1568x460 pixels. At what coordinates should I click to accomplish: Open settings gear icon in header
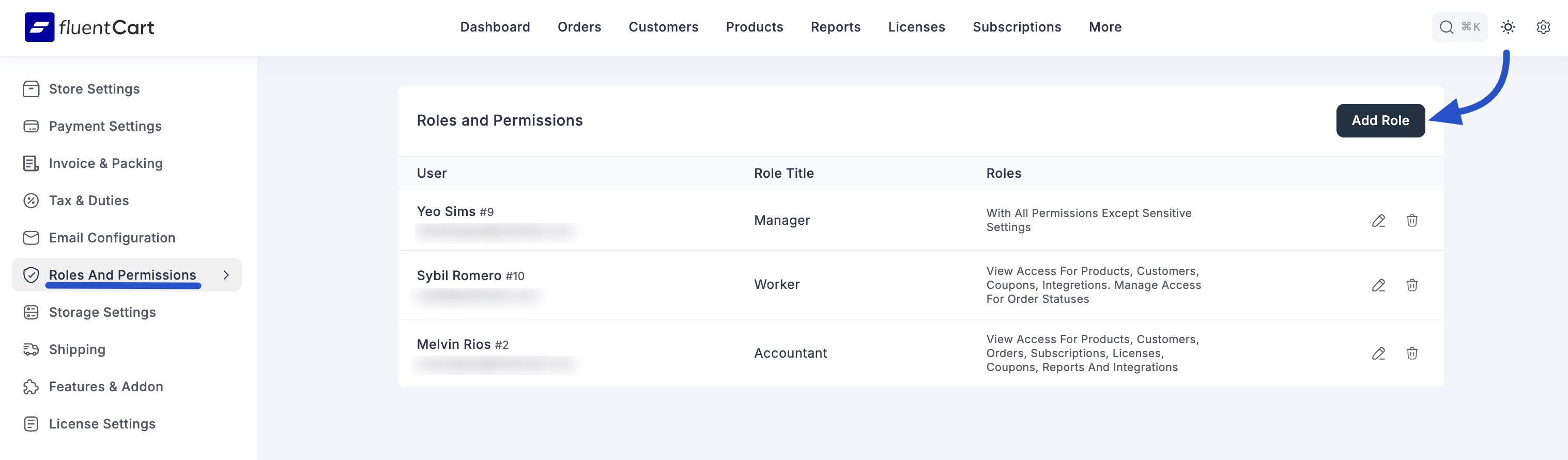click(1543, 27)
